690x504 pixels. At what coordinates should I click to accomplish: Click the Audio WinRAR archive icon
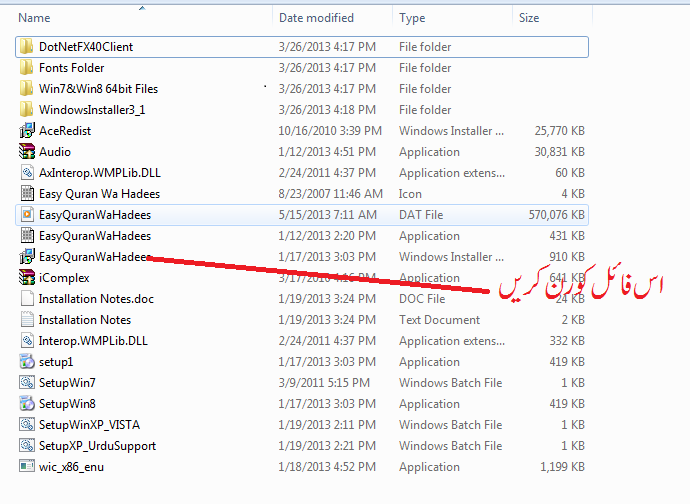27,151
